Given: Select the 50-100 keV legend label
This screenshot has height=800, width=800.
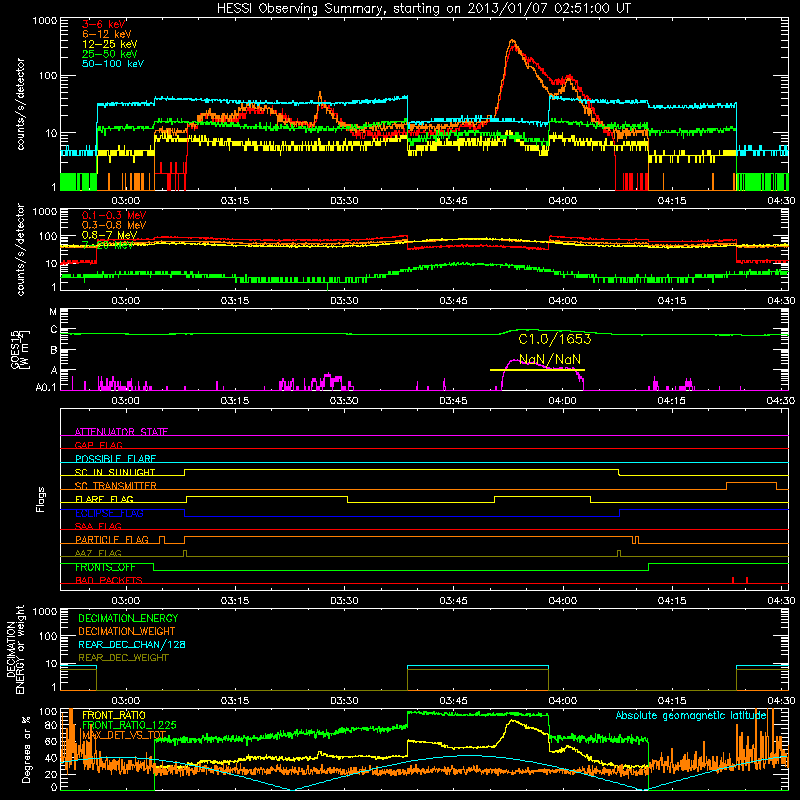Looking at the screenshot, I should (x=113, y=64).
